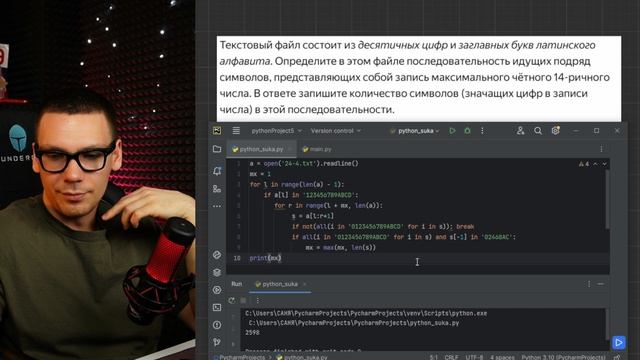Open editor tabs options kebab menu
This screenshot has width=640, height=360.
point(601,149)
